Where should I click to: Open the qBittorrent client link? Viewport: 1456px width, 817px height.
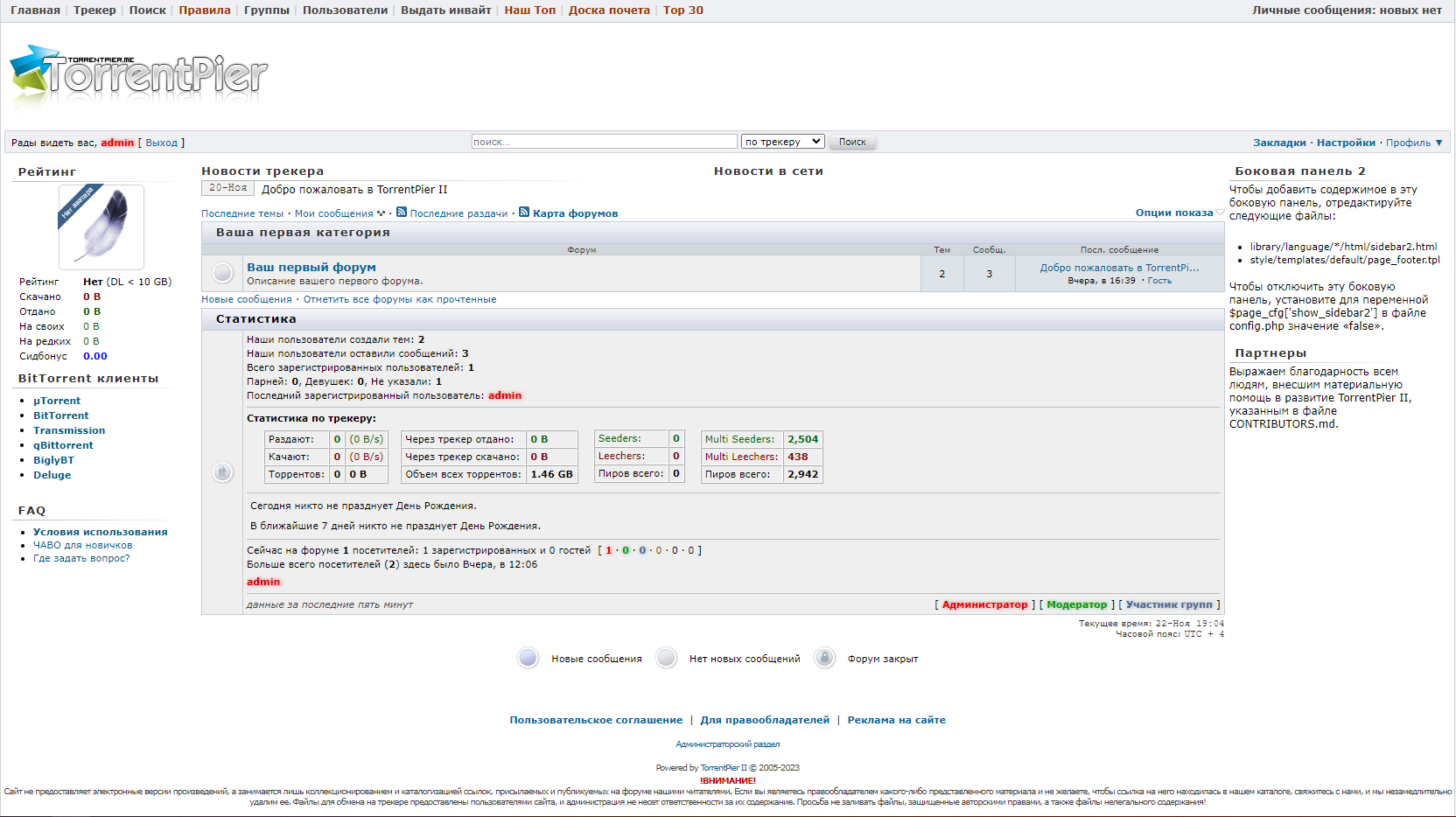click(x=63, y=445)
